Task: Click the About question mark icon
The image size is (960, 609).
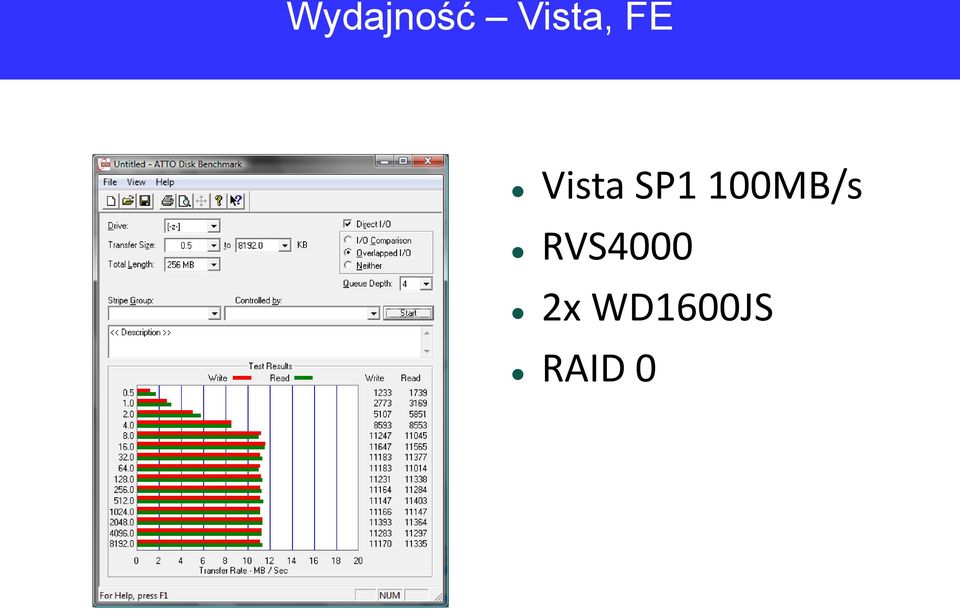Action: click(x=218, y=201)
